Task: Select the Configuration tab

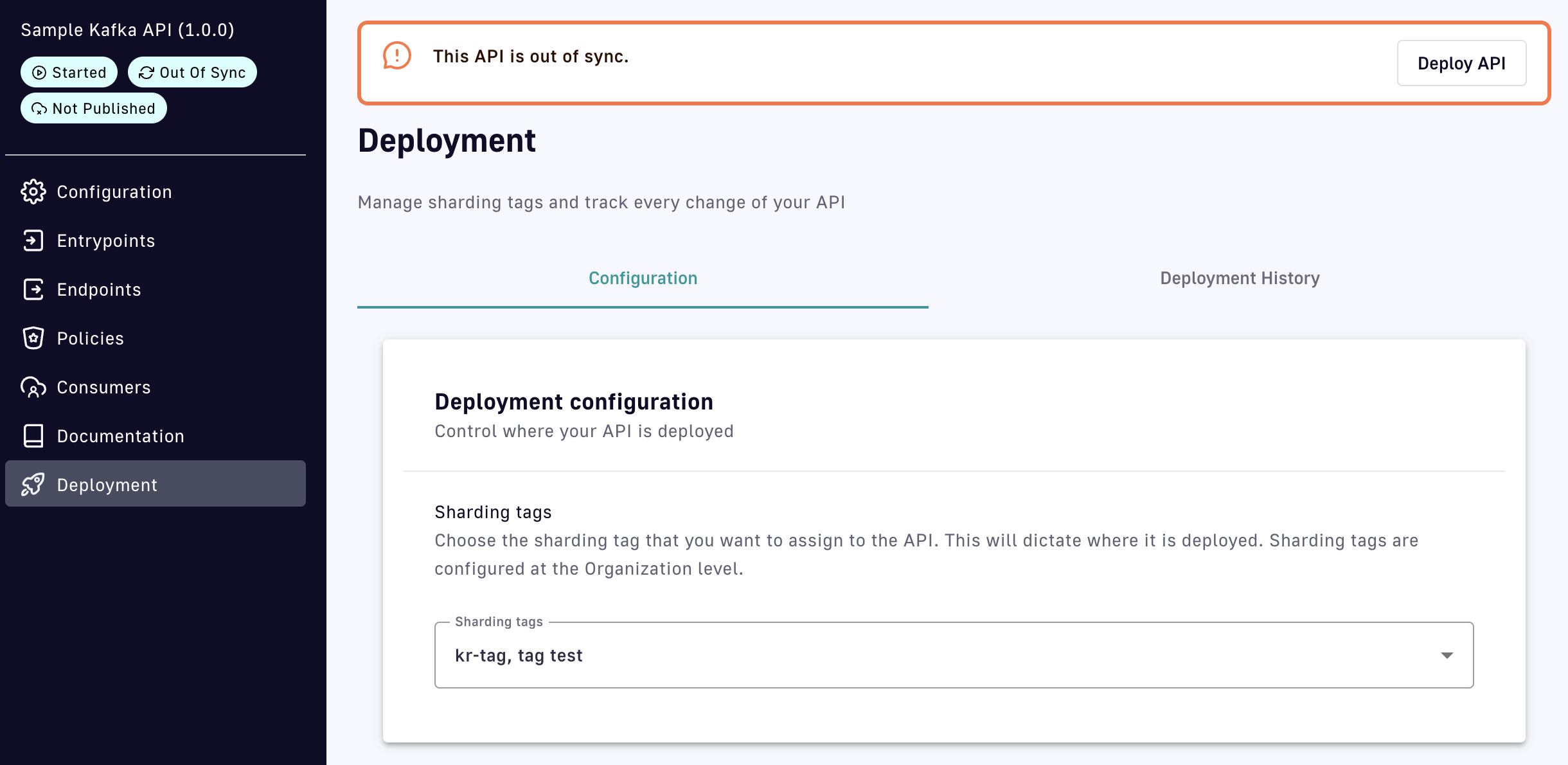Action: point(643,278)
